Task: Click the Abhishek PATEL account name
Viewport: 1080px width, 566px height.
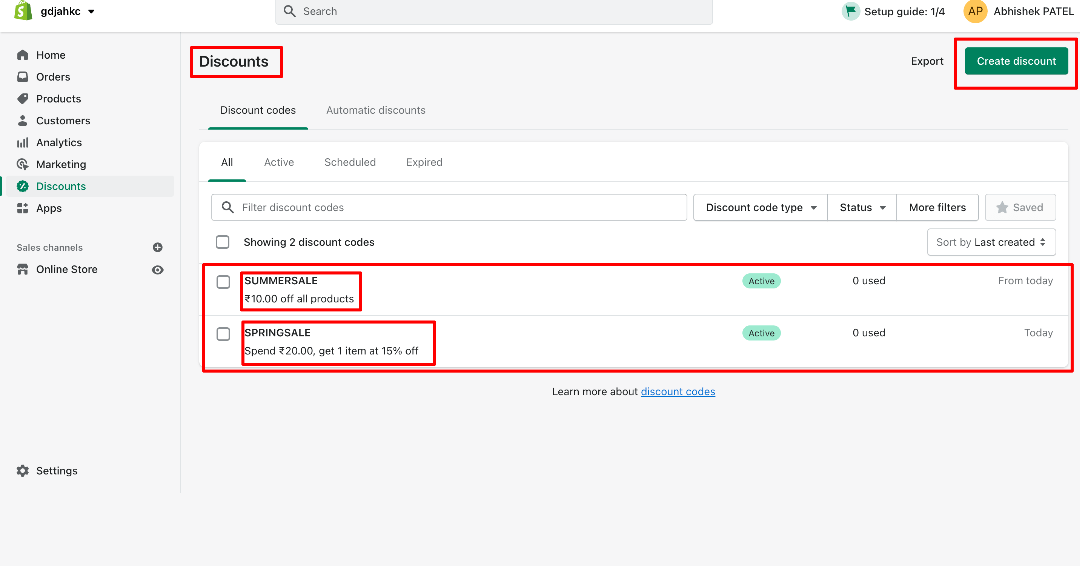Action: point(1033,11)
